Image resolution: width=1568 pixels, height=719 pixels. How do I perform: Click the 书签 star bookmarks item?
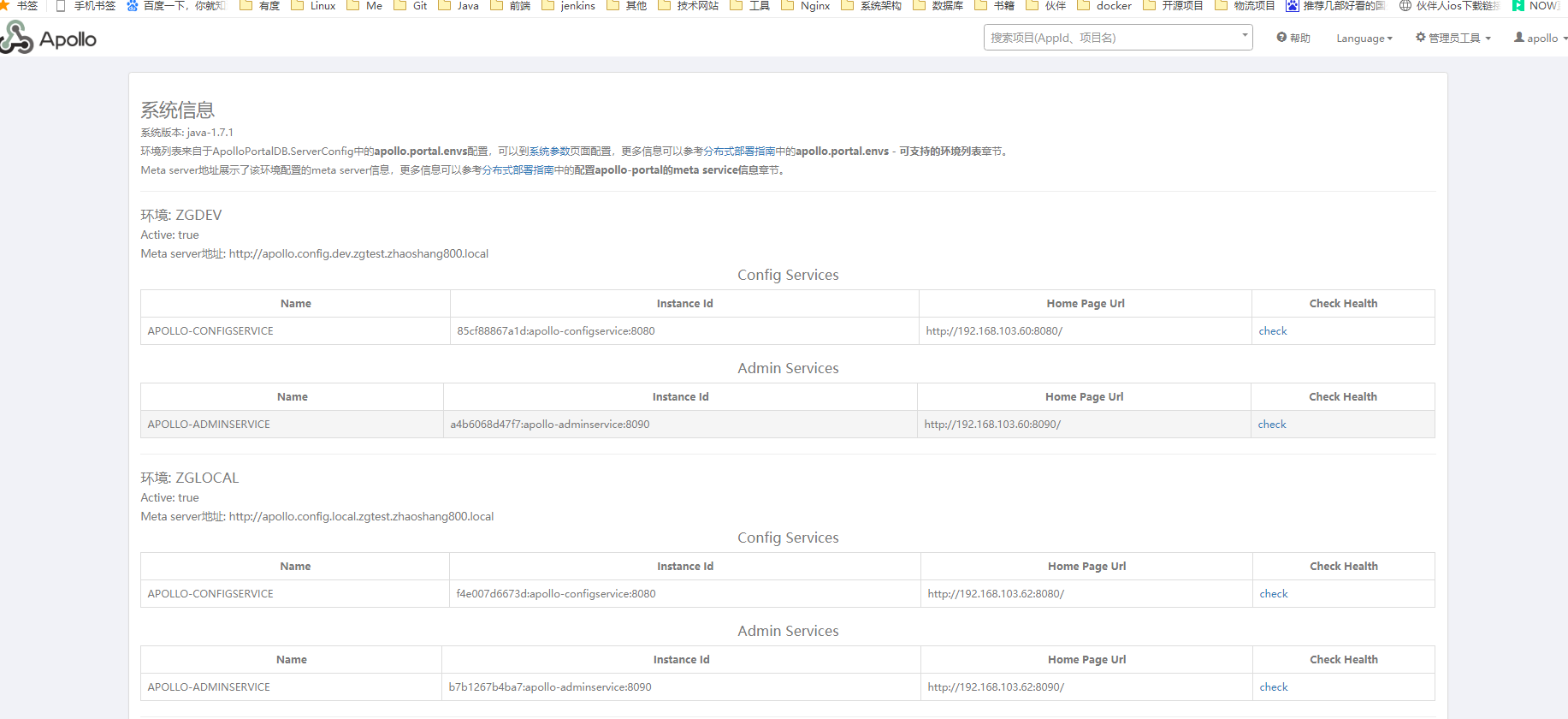(x=19, y=6)
